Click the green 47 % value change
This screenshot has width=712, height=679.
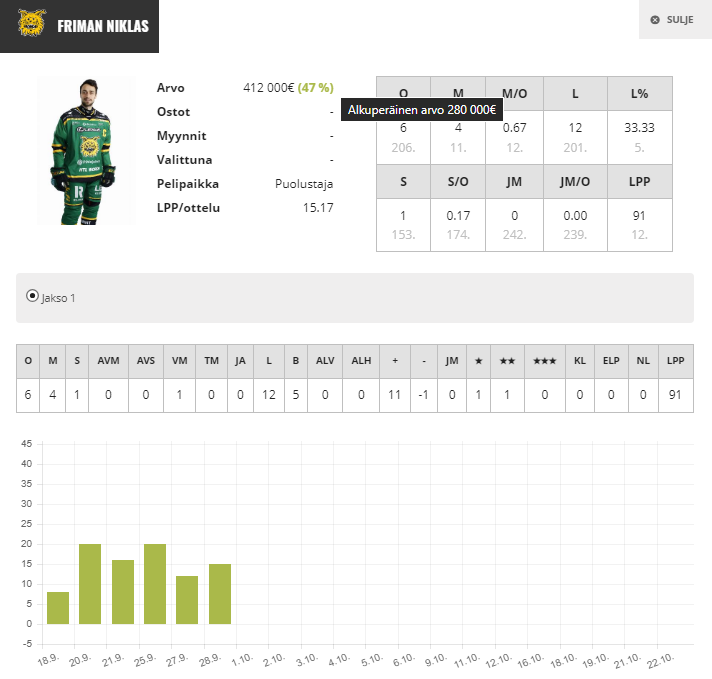click(315, 88)
